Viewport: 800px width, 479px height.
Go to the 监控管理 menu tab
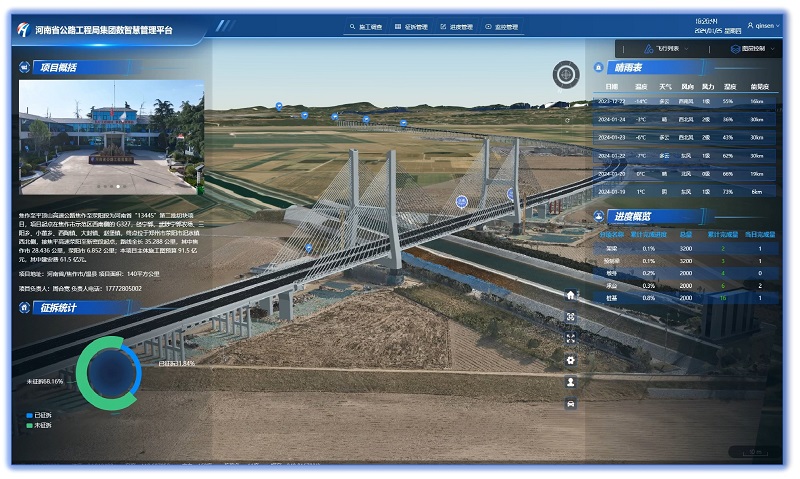pos(503,27)
